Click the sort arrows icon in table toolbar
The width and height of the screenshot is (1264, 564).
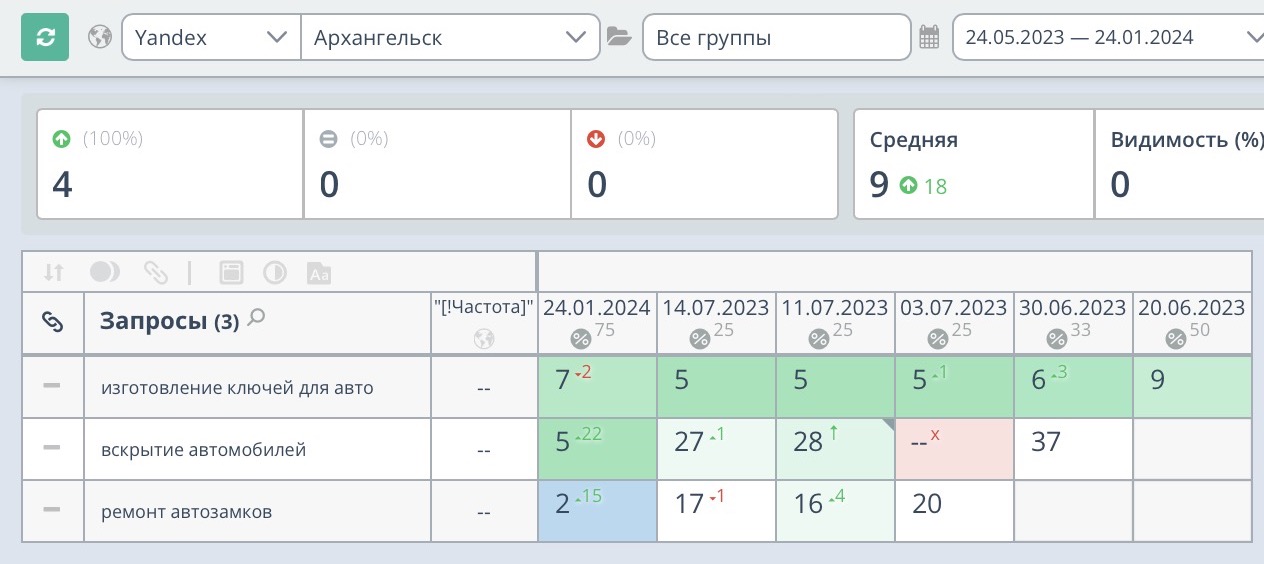tap(54, 272)
